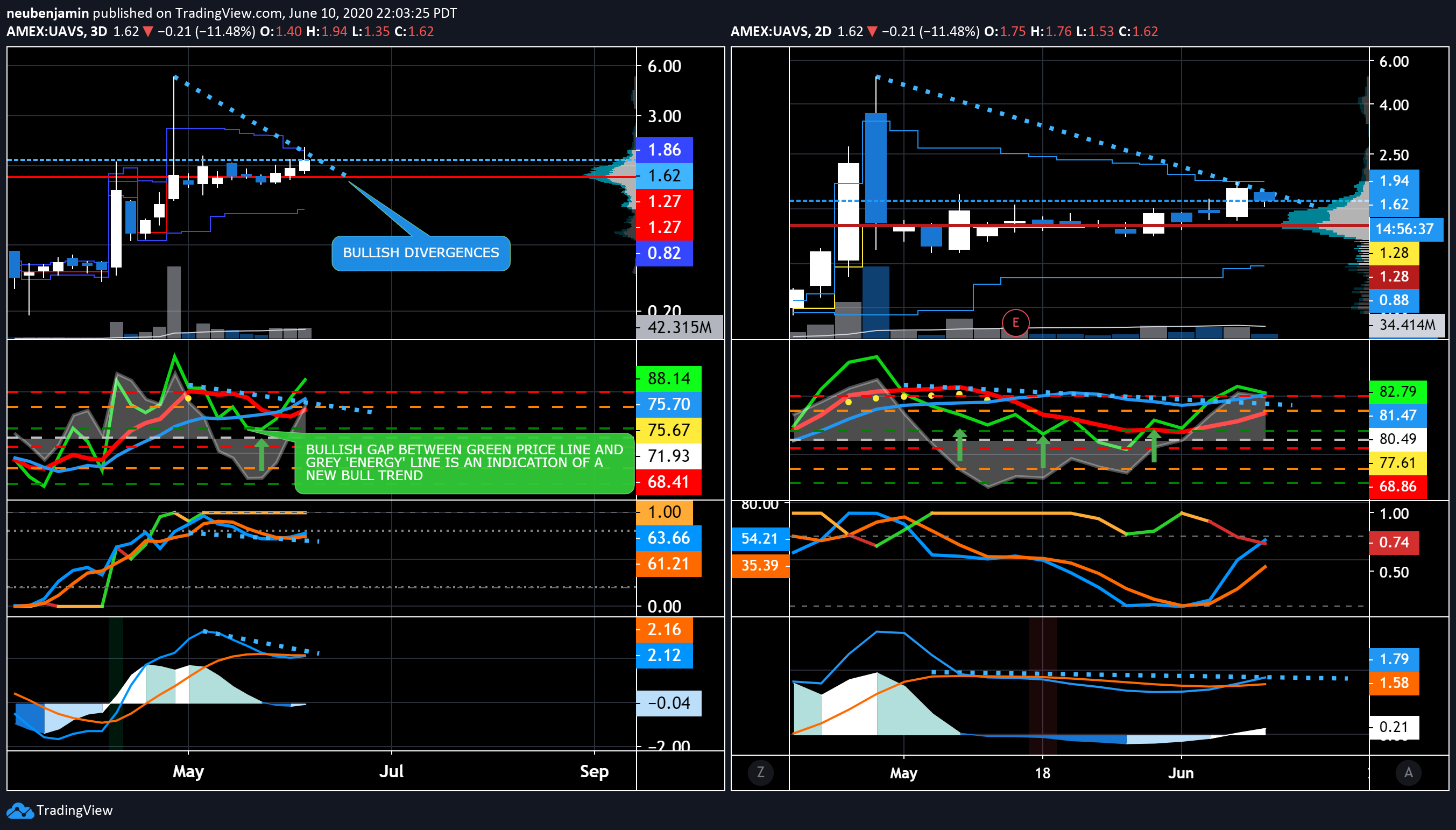Click 'May' on left chart time axis
The height and width of the screenshot is (830, 1456).
[x=188, y=771]
